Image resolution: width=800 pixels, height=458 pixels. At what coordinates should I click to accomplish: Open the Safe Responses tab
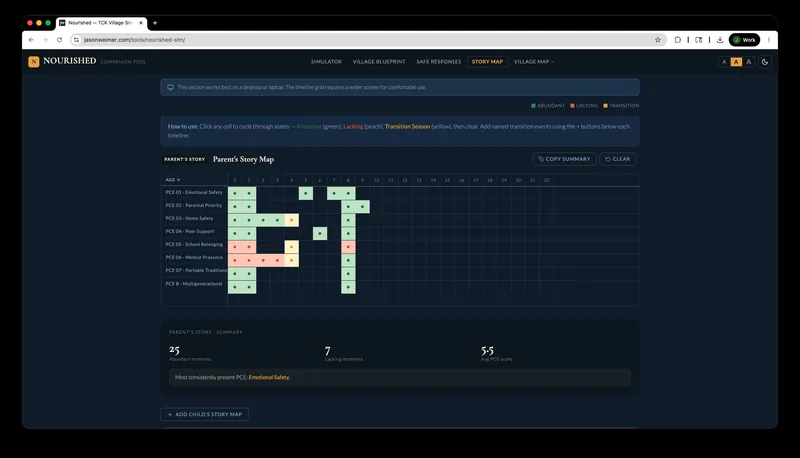tap(439, 62)
